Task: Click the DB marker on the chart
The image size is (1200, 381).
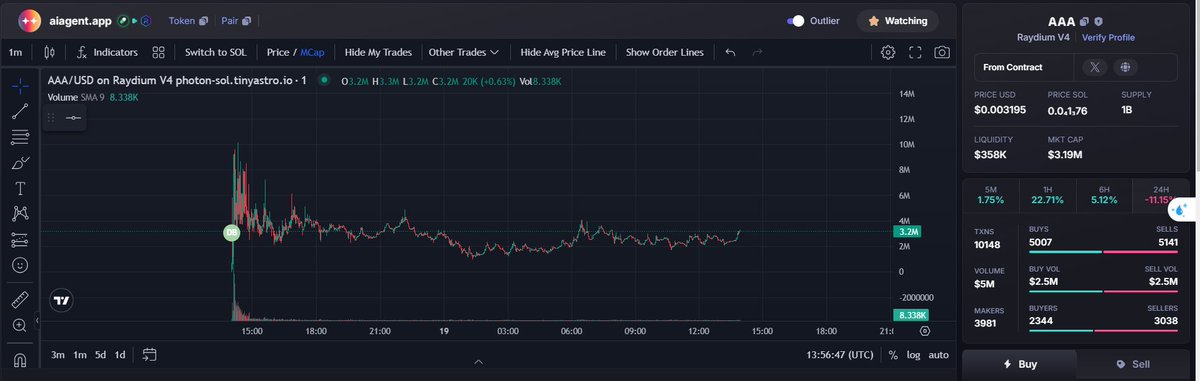Action: coord(231,232)
